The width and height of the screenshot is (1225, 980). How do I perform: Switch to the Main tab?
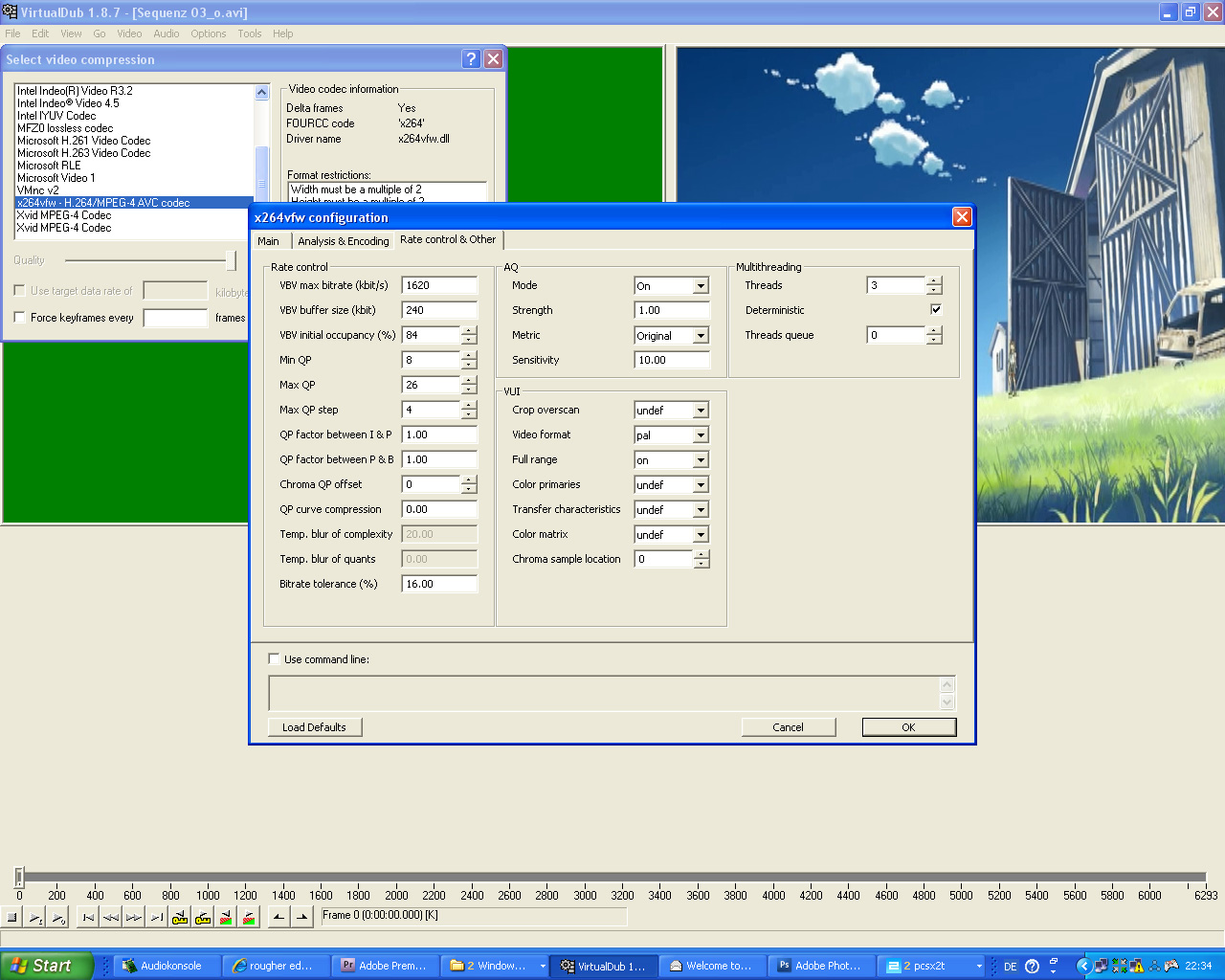tap(269, 241)
